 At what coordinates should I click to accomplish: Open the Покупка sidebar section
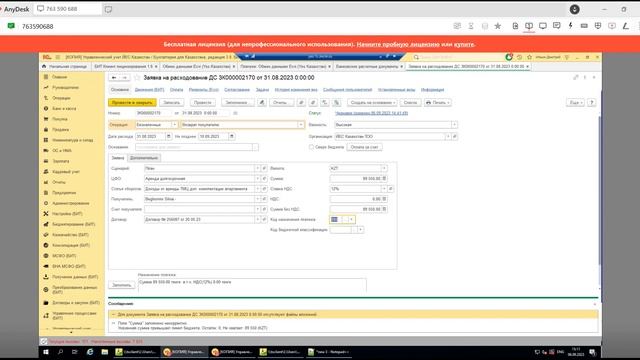60,119
